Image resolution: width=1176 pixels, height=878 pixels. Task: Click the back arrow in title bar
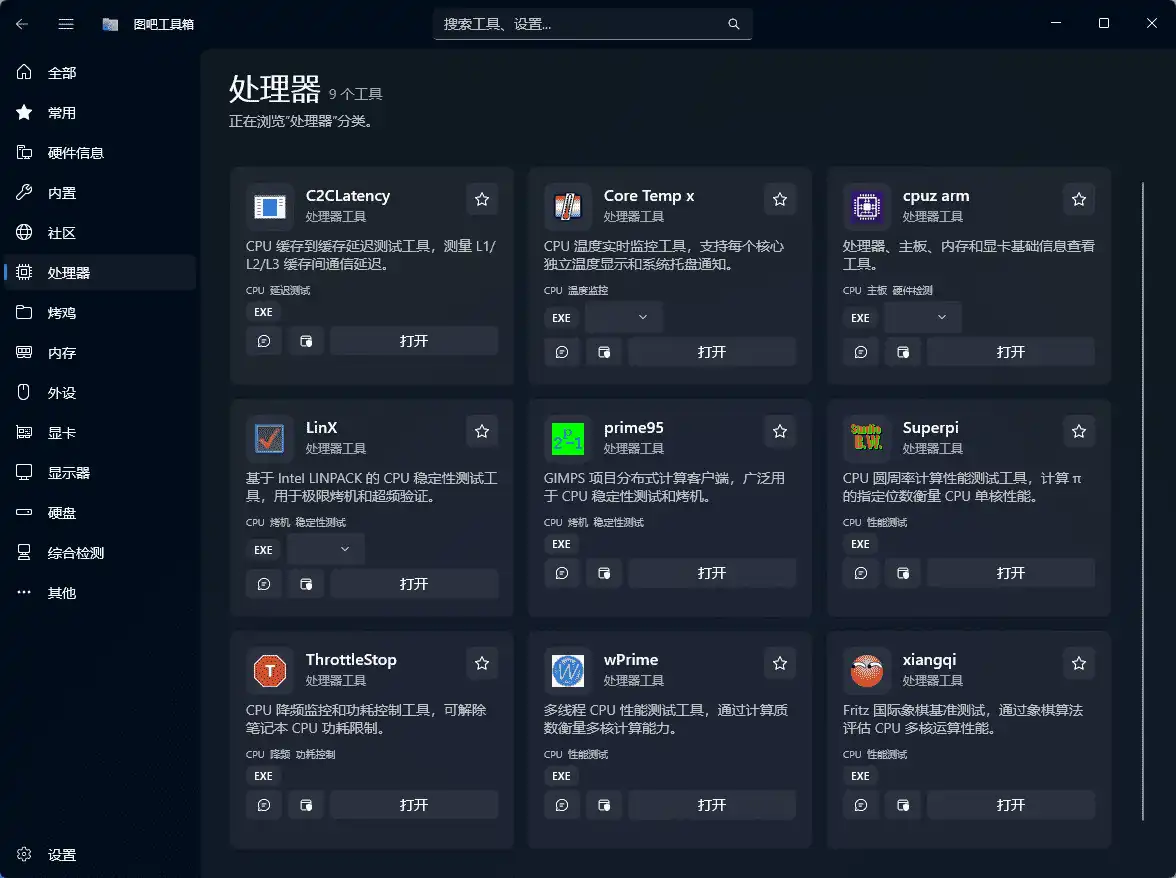pyautogui.click(x=22, y=24)
